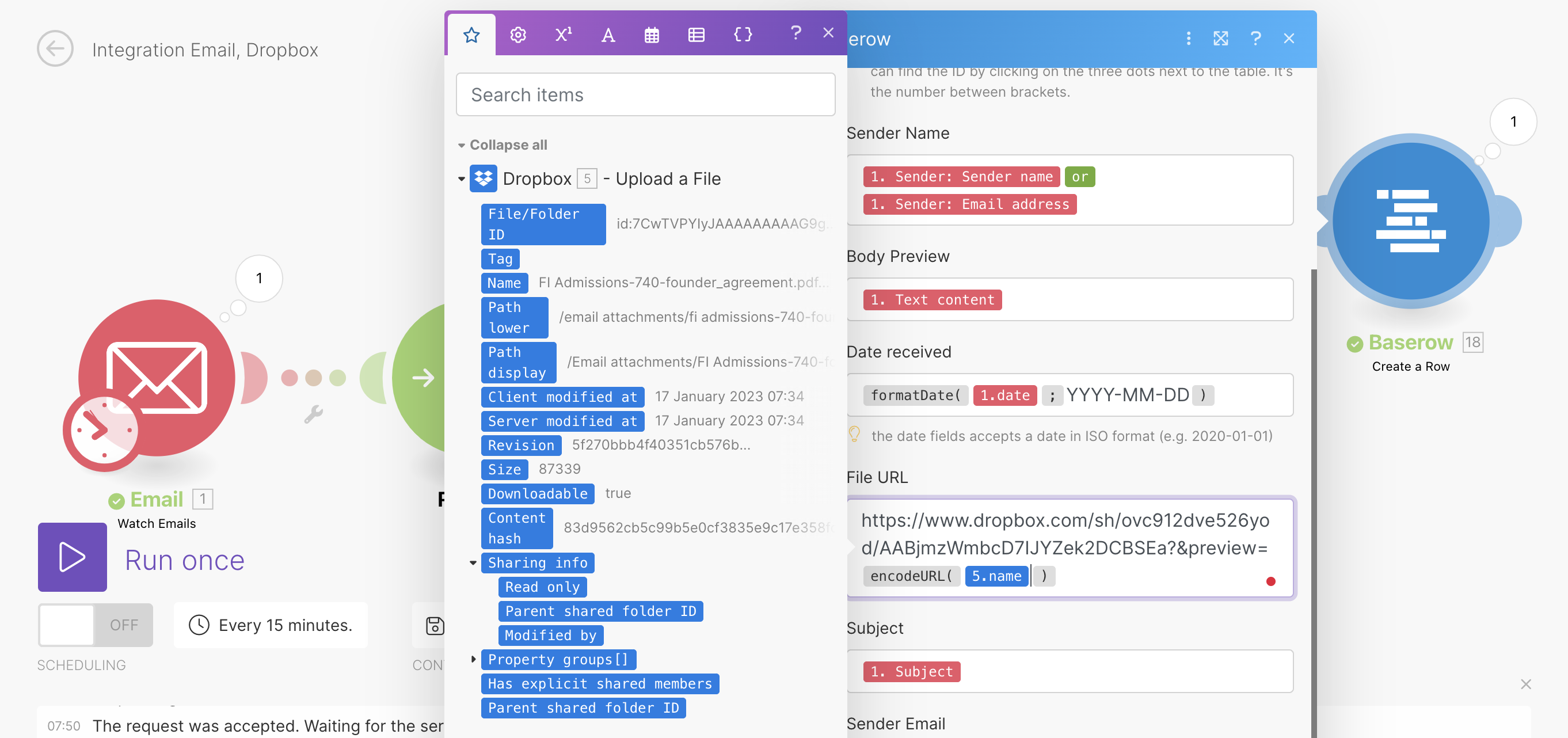Insert the Path display variable pill
Image resolution: width=1568 pixels, height=738 pixels.
coord(518,362)
